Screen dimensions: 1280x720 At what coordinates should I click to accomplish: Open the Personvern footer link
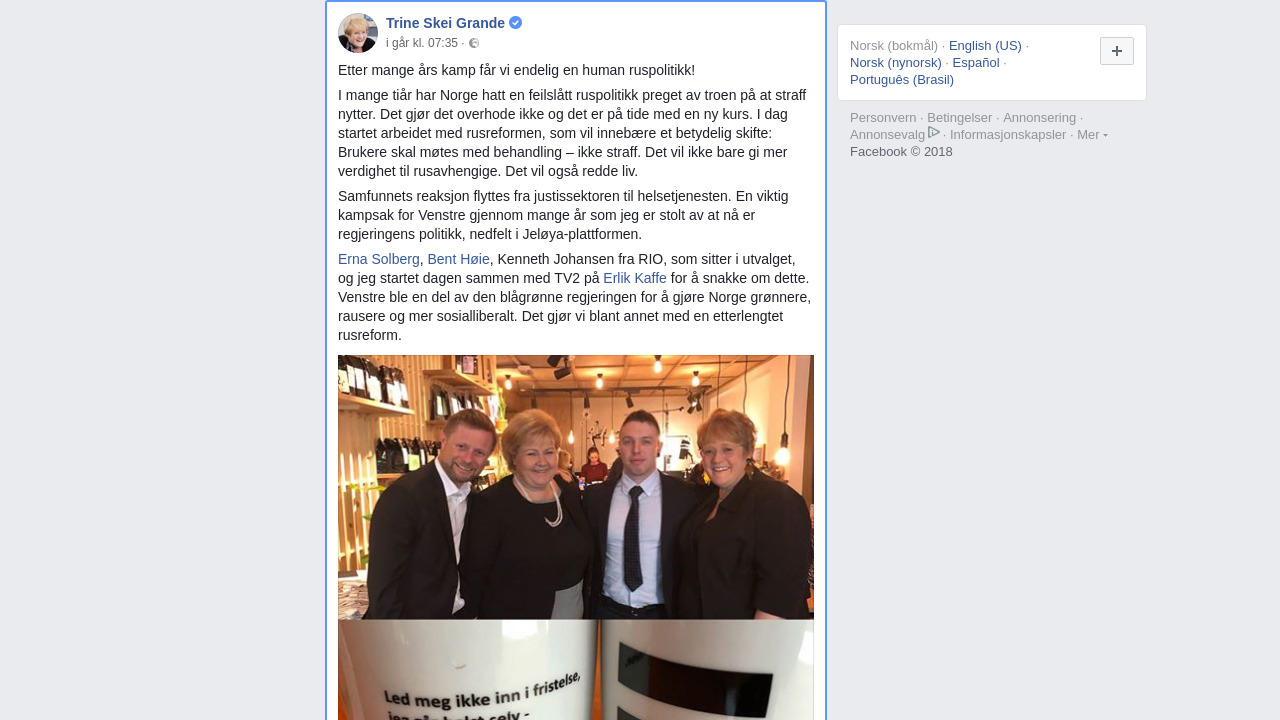click(883, 118)
